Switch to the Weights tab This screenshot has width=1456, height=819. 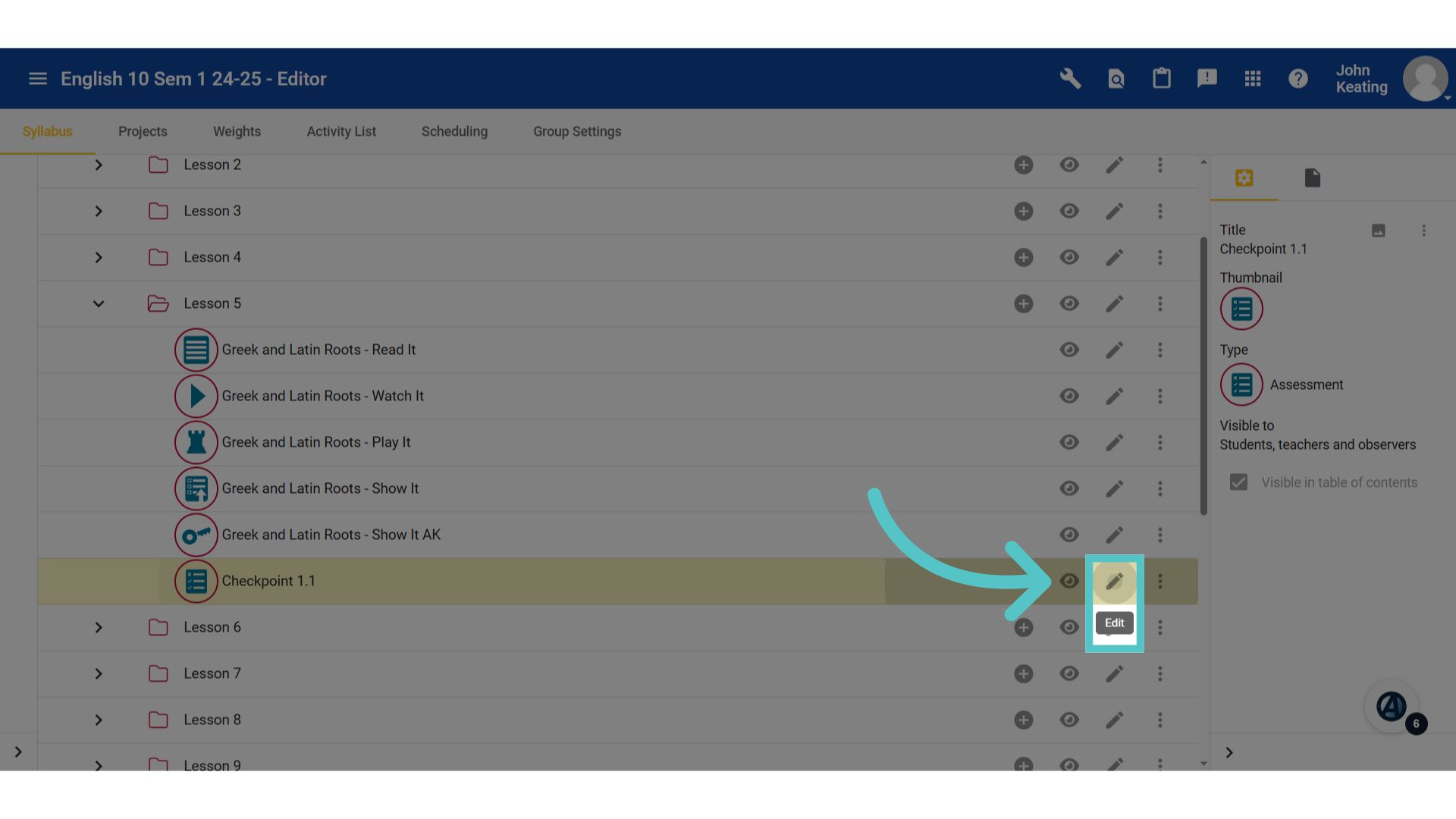click(x=237, y=132)
